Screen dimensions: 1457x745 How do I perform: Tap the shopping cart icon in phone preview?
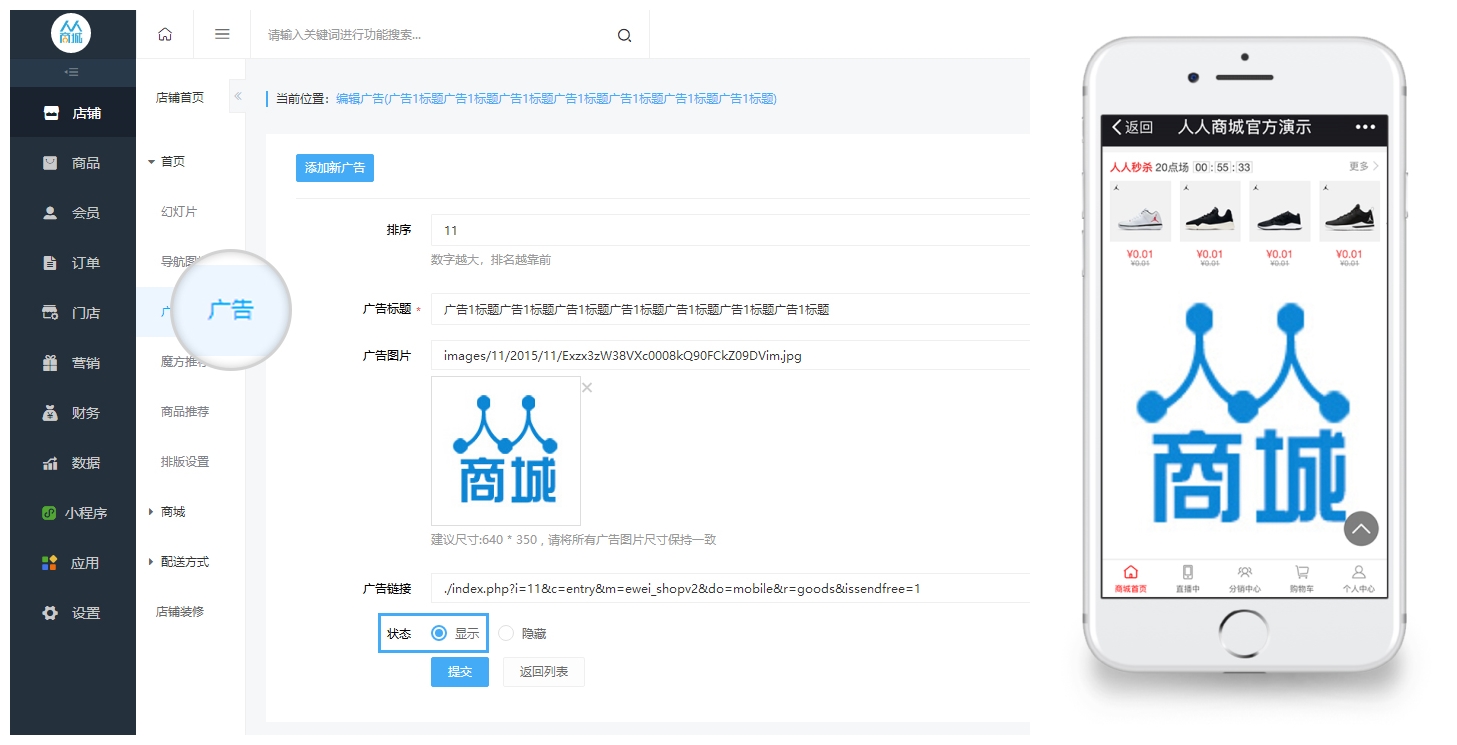(1301, 573)
